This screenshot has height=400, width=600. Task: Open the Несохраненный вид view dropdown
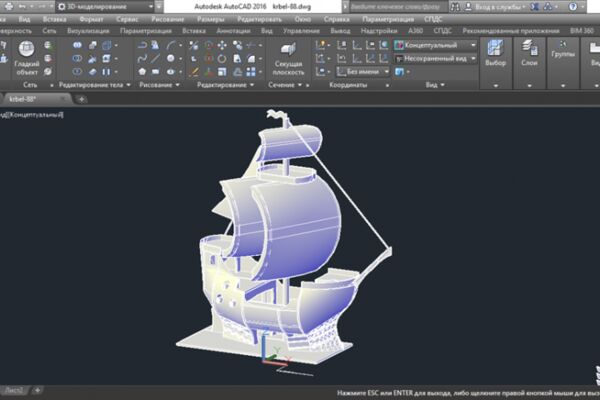[x=435, y=59]
